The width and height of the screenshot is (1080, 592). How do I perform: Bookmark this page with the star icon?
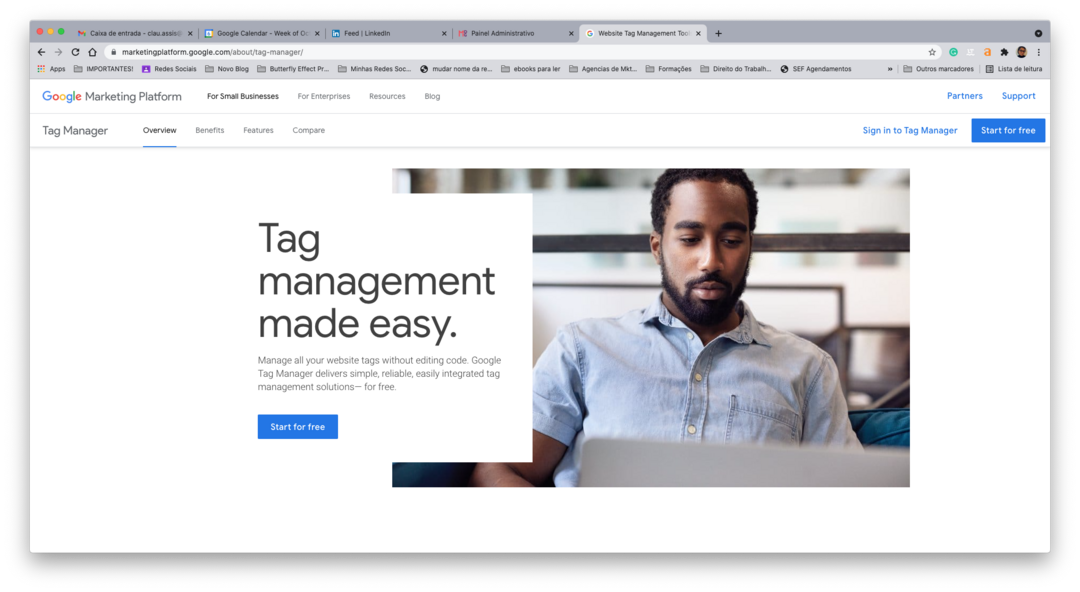point(932,52)
